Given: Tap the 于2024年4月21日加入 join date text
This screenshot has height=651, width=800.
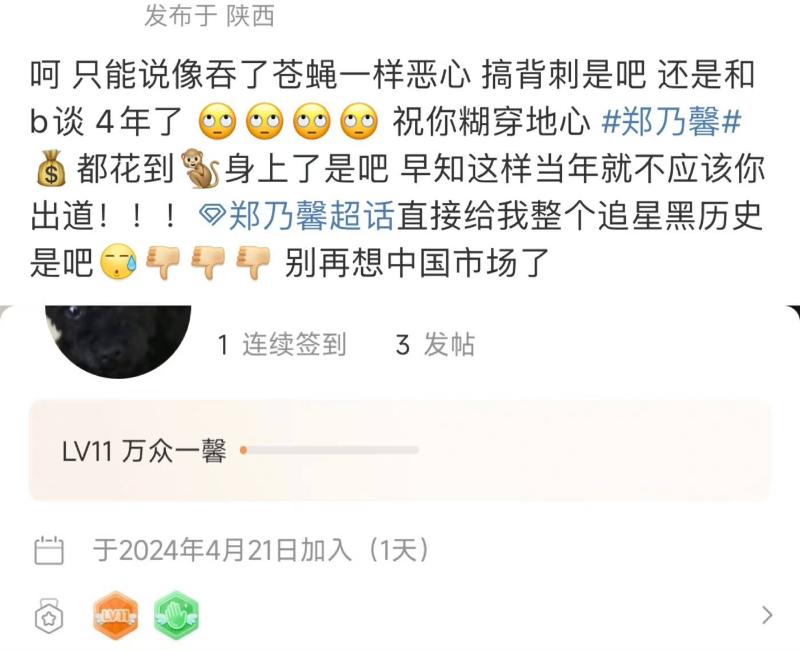Looking at the screenshot, I should [222, 550].
